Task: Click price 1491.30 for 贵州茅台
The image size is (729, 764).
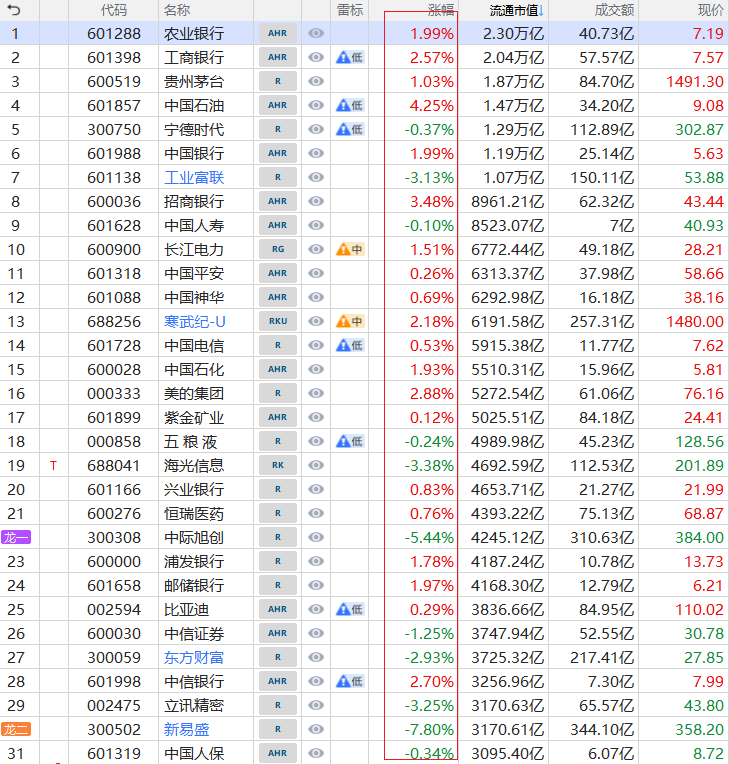Action: (695, 81)
